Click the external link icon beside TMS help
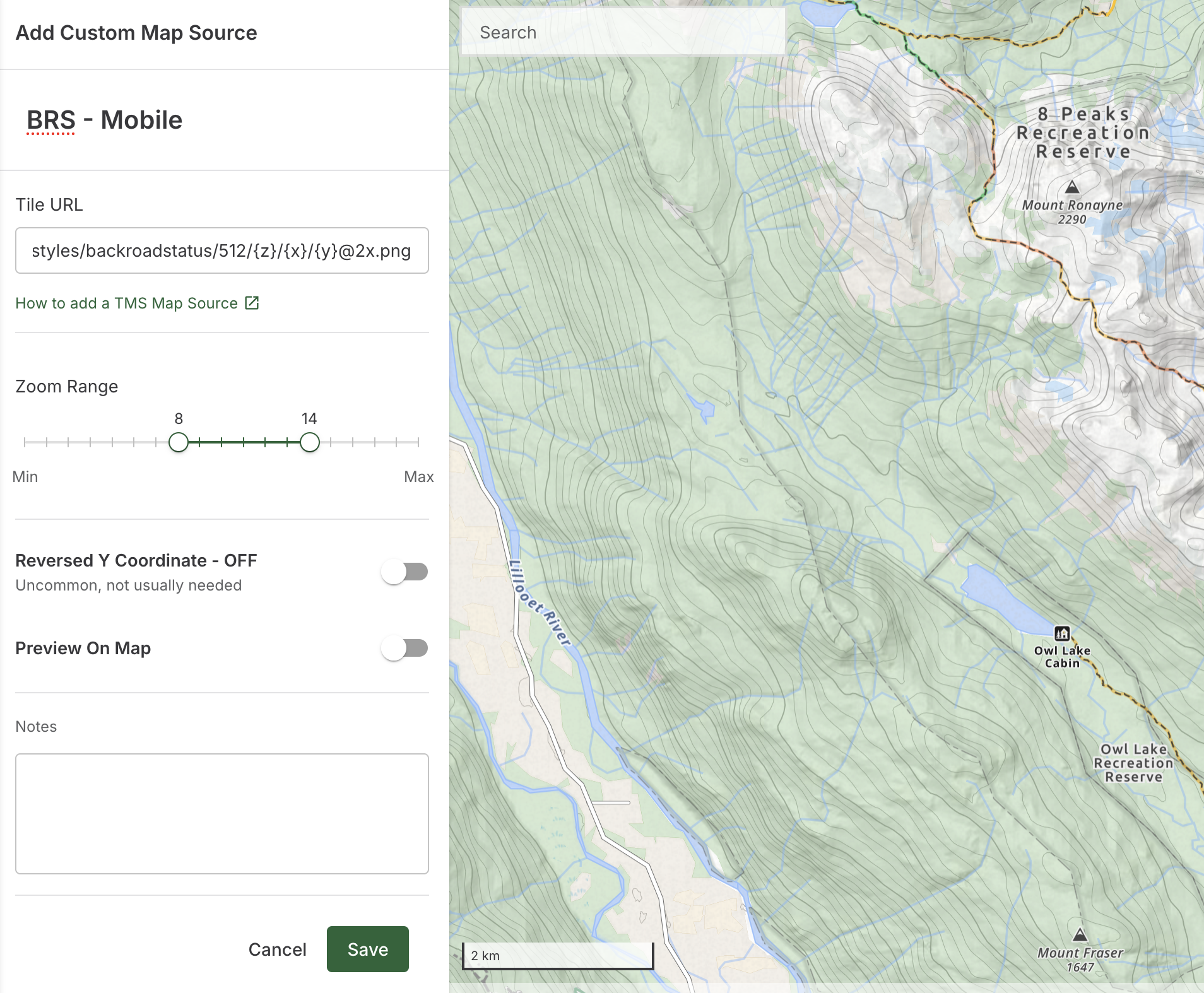 coord(252,303)
